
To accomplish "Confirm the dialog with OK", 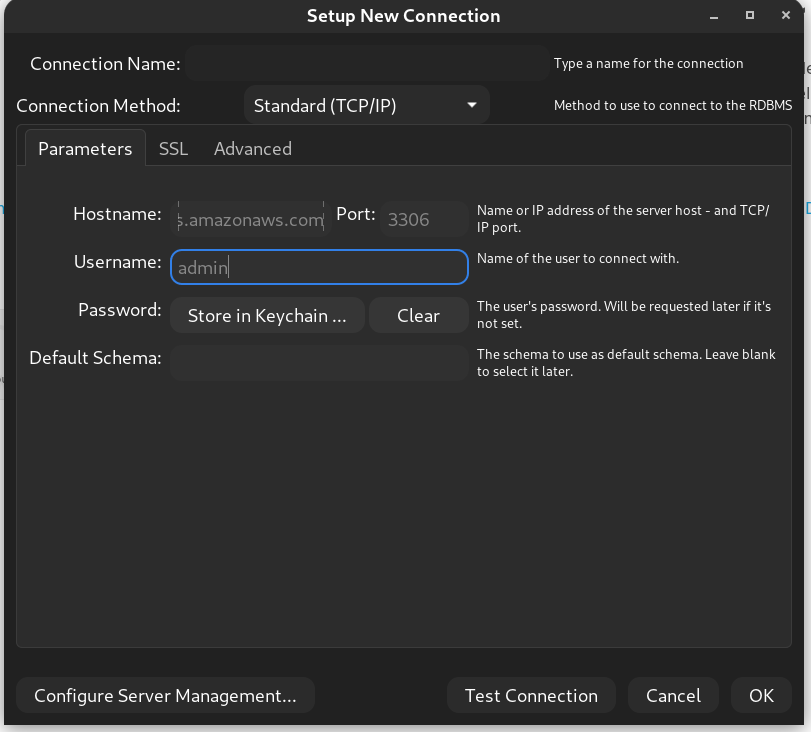I will click(761, 696).
